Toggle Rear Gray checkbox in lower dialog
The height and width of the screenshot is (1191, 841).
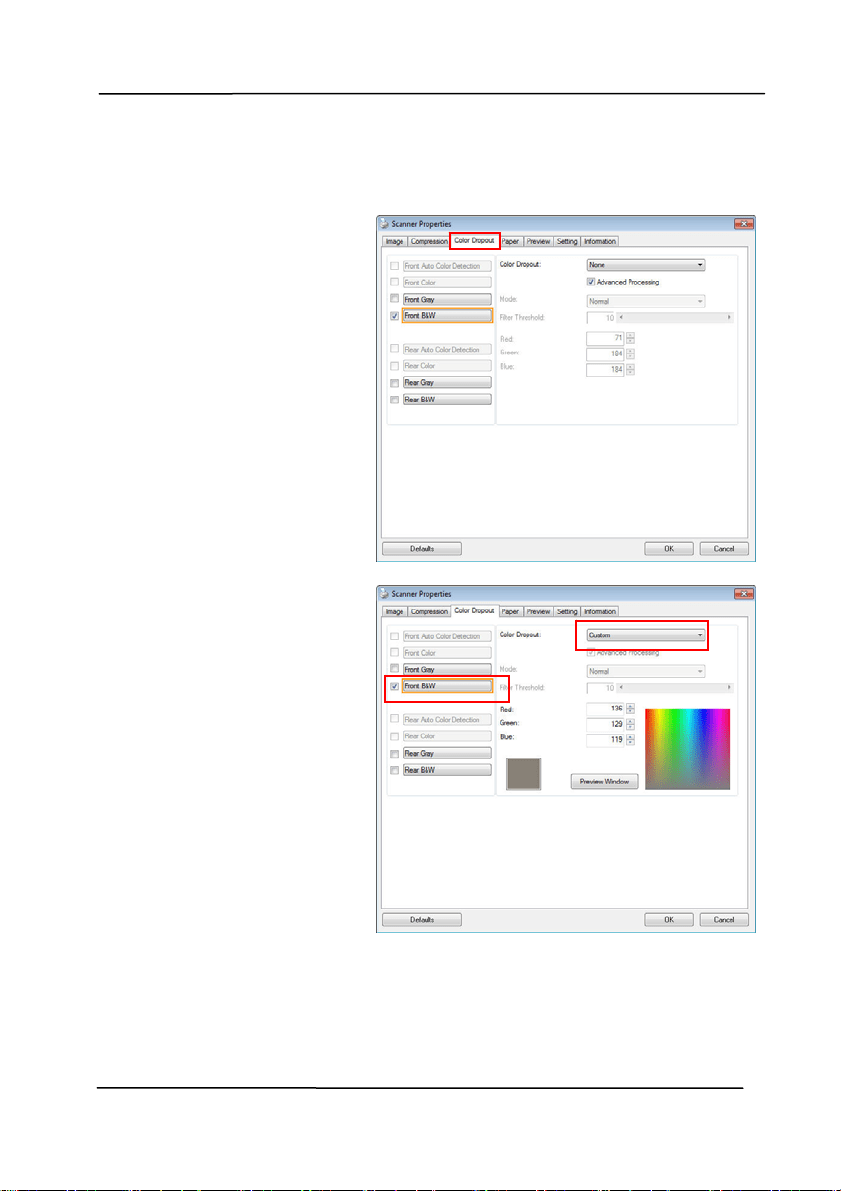(x=394, y=753)
